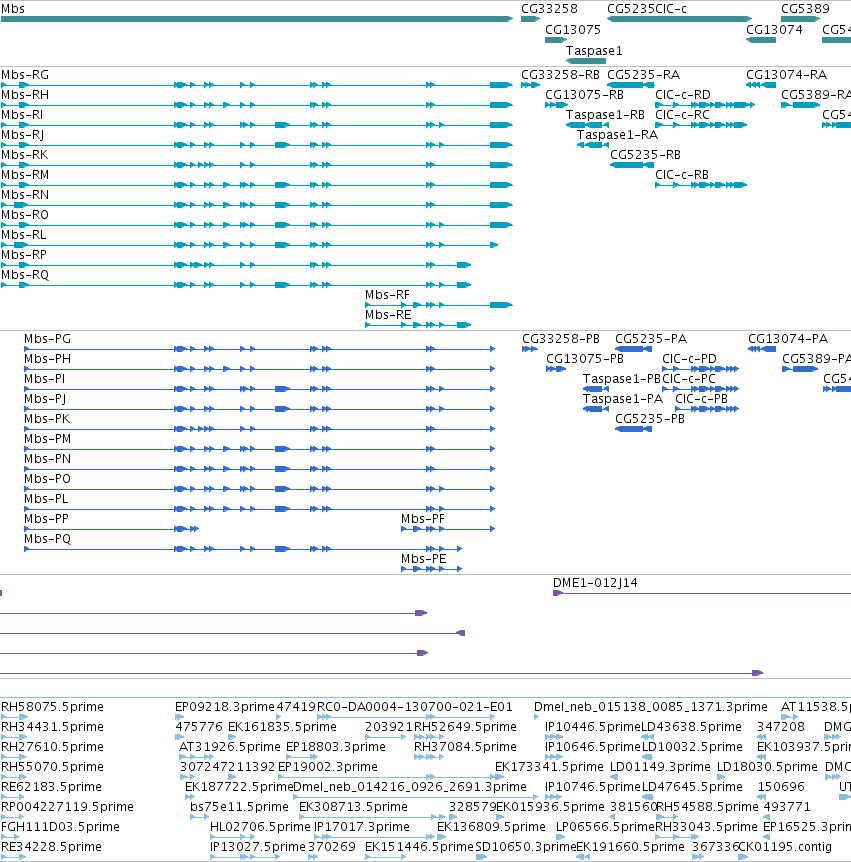Select RH58075.5prime EST label
The width and height of the screenshot is (851, 862).
tap(52, 706)
